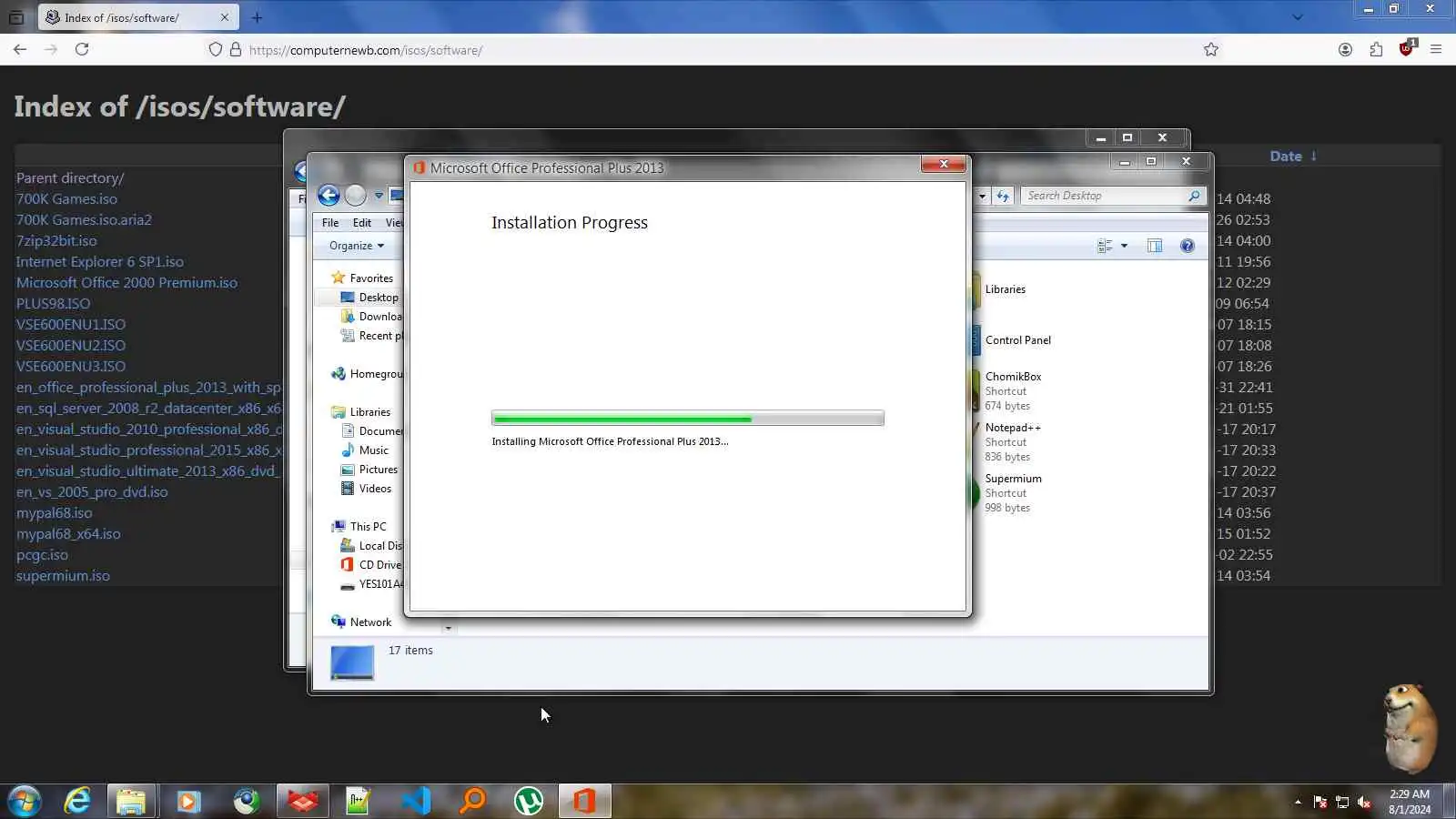Open the Windows Start orb
Image resolution: width=1456 pixels, height=819 pixels.
(25, 801)
